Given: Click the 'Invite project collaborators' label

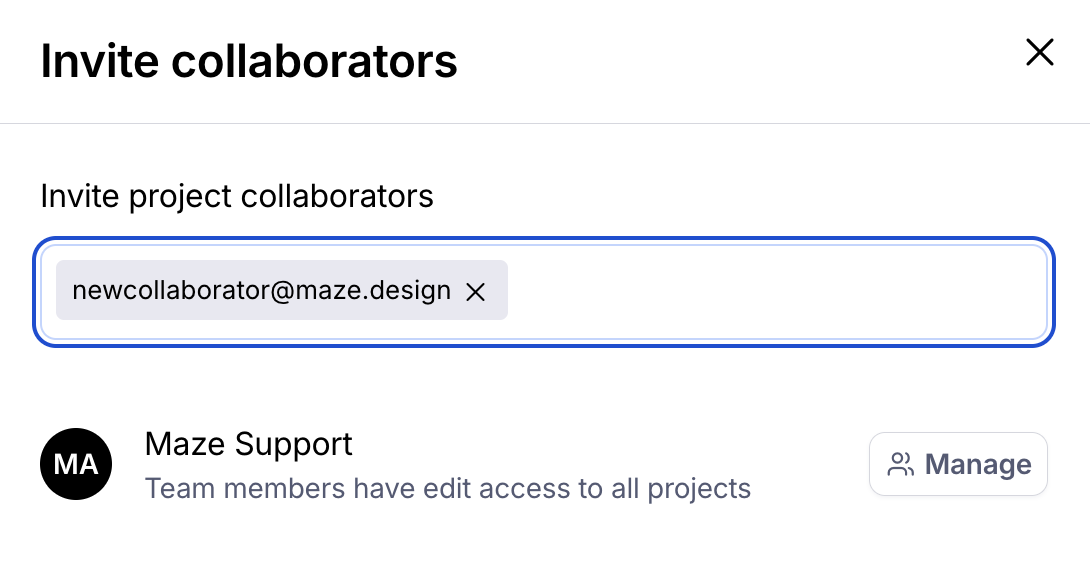Looking at the screenshot, I should [x=237, y=196].
